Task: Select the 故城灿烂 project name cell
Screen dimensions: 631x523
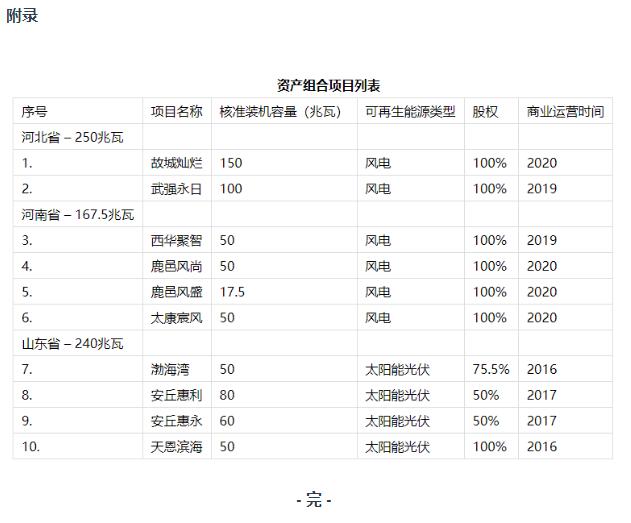Action: pos(176,163)
